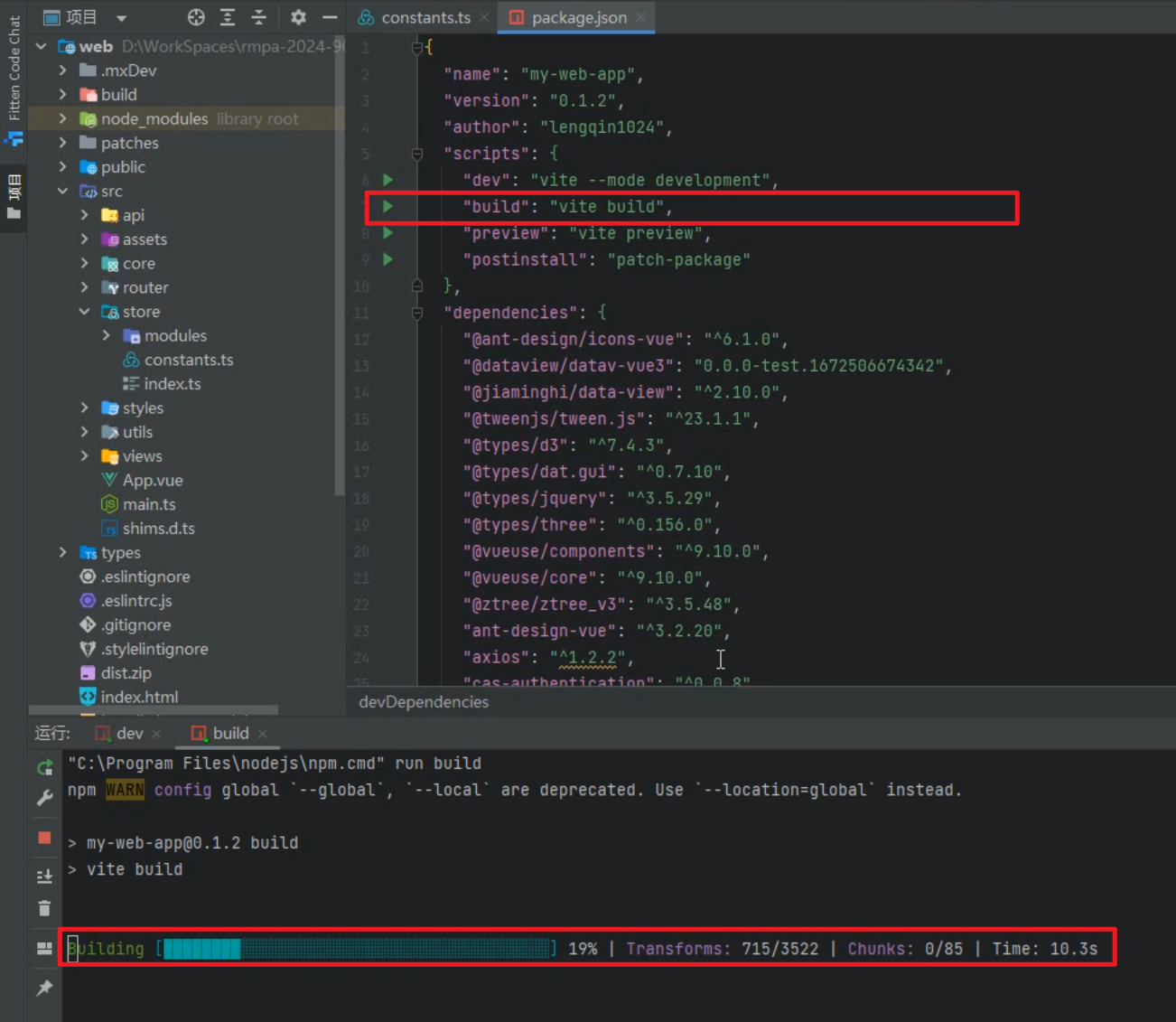
Task: Click scroll to end icon in Run panel
Action: [44, 876]
